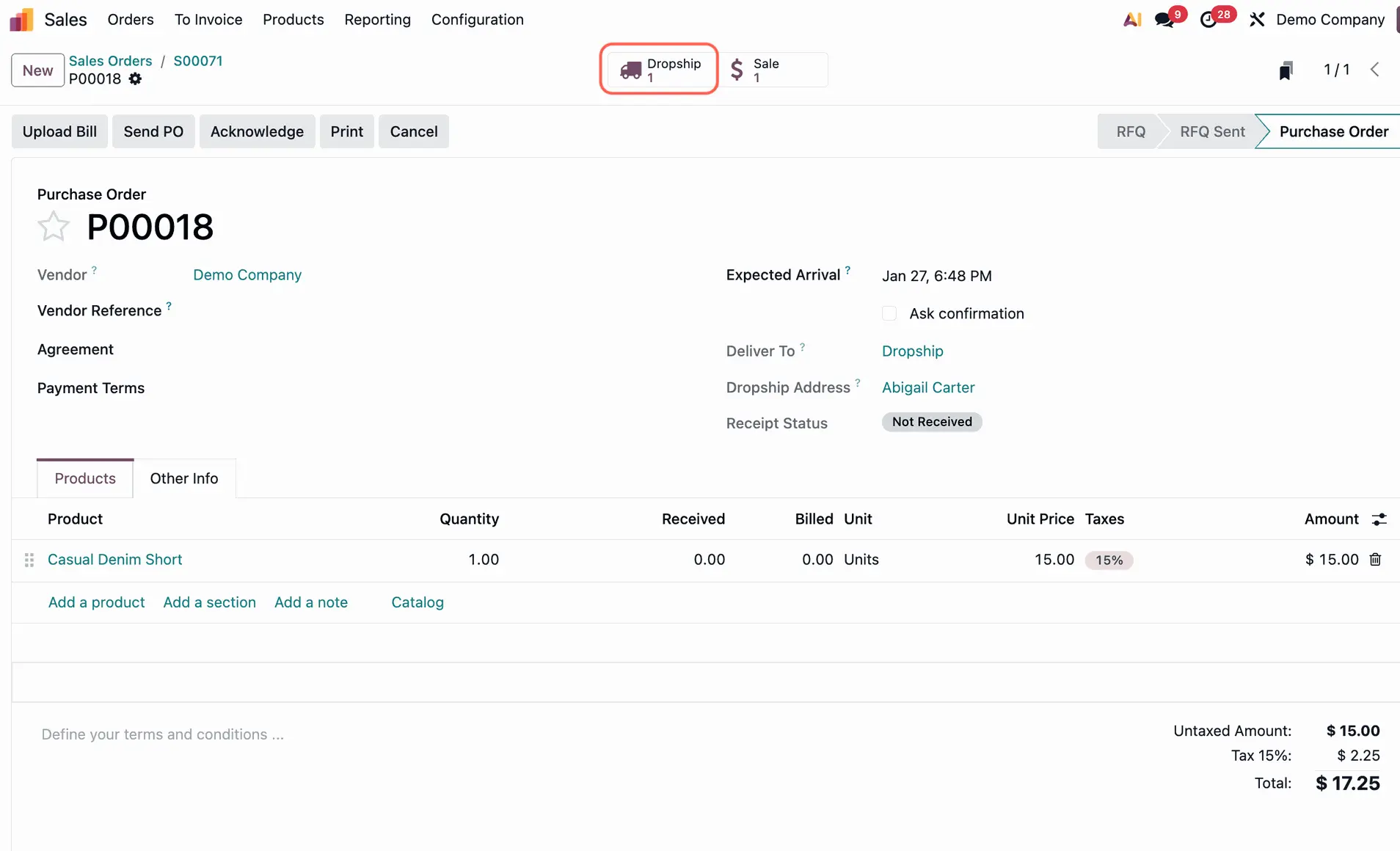1400x851 pixels.
Task: Delete the Casual Denim Short line
Action: [x=1375, y=560]
